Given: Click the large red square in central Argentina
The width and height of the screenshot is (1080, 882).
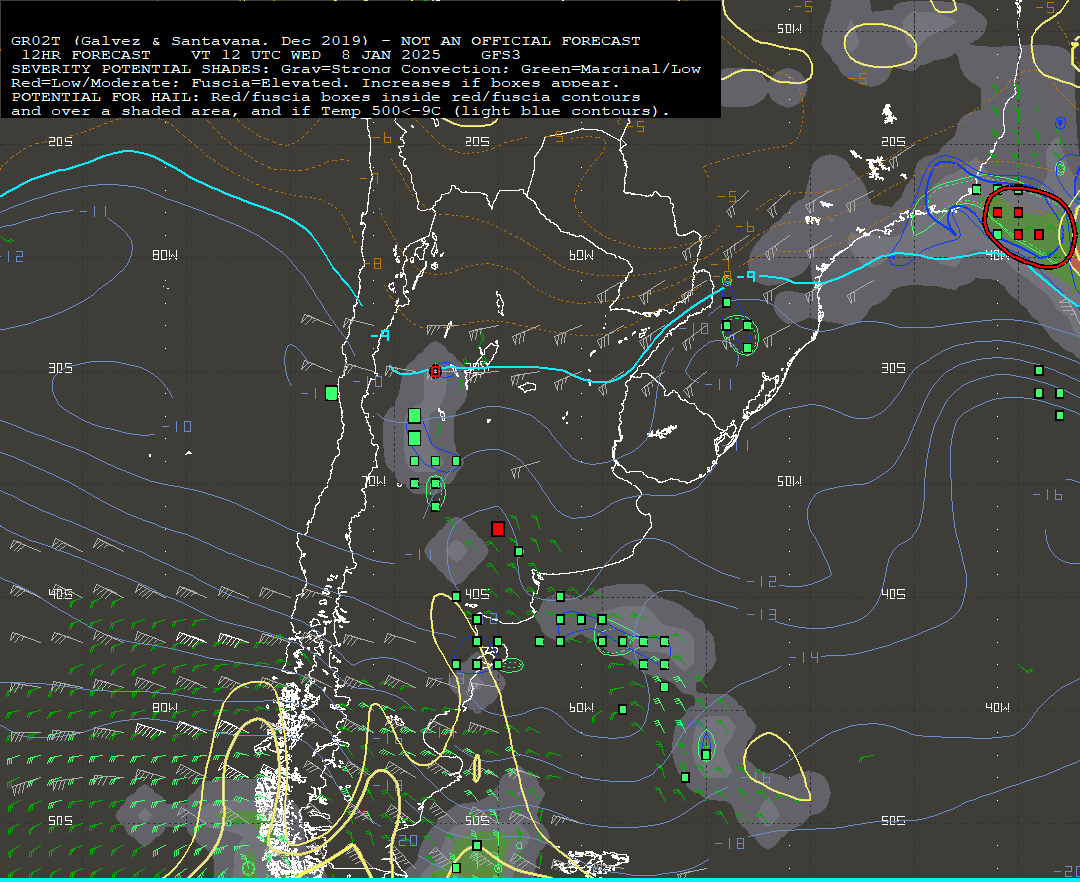Looking at the screenshot, I should (x=498, y=529).
